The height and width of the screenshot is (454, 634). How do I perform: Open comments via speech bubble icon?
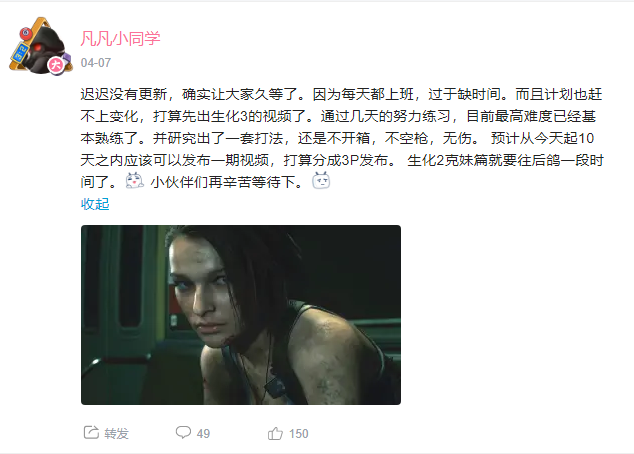coord(183,433)
